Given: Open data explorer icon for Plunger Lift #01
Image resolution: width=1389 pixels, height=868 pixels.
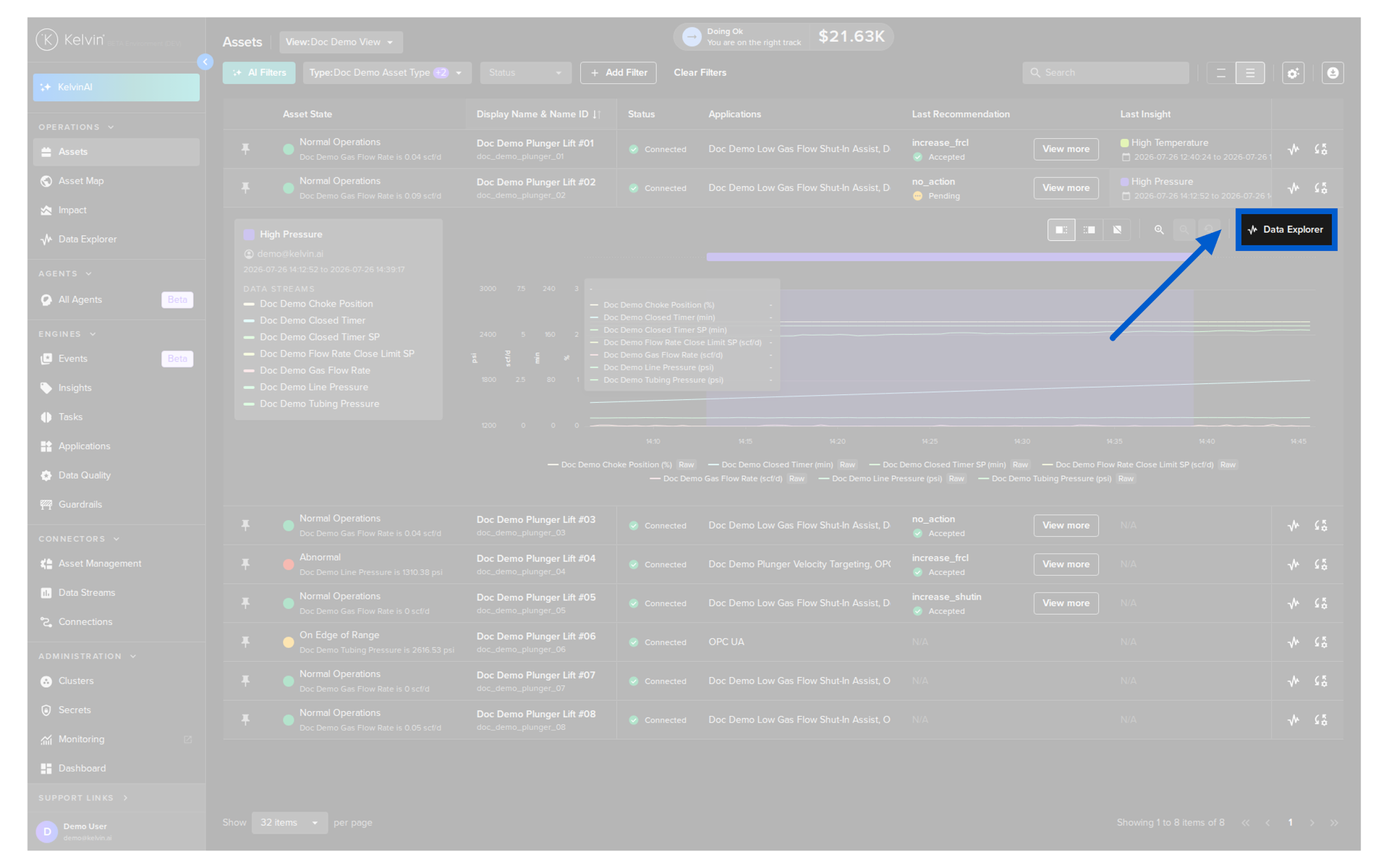Looking at the screenshot, I should (1294, 149).
